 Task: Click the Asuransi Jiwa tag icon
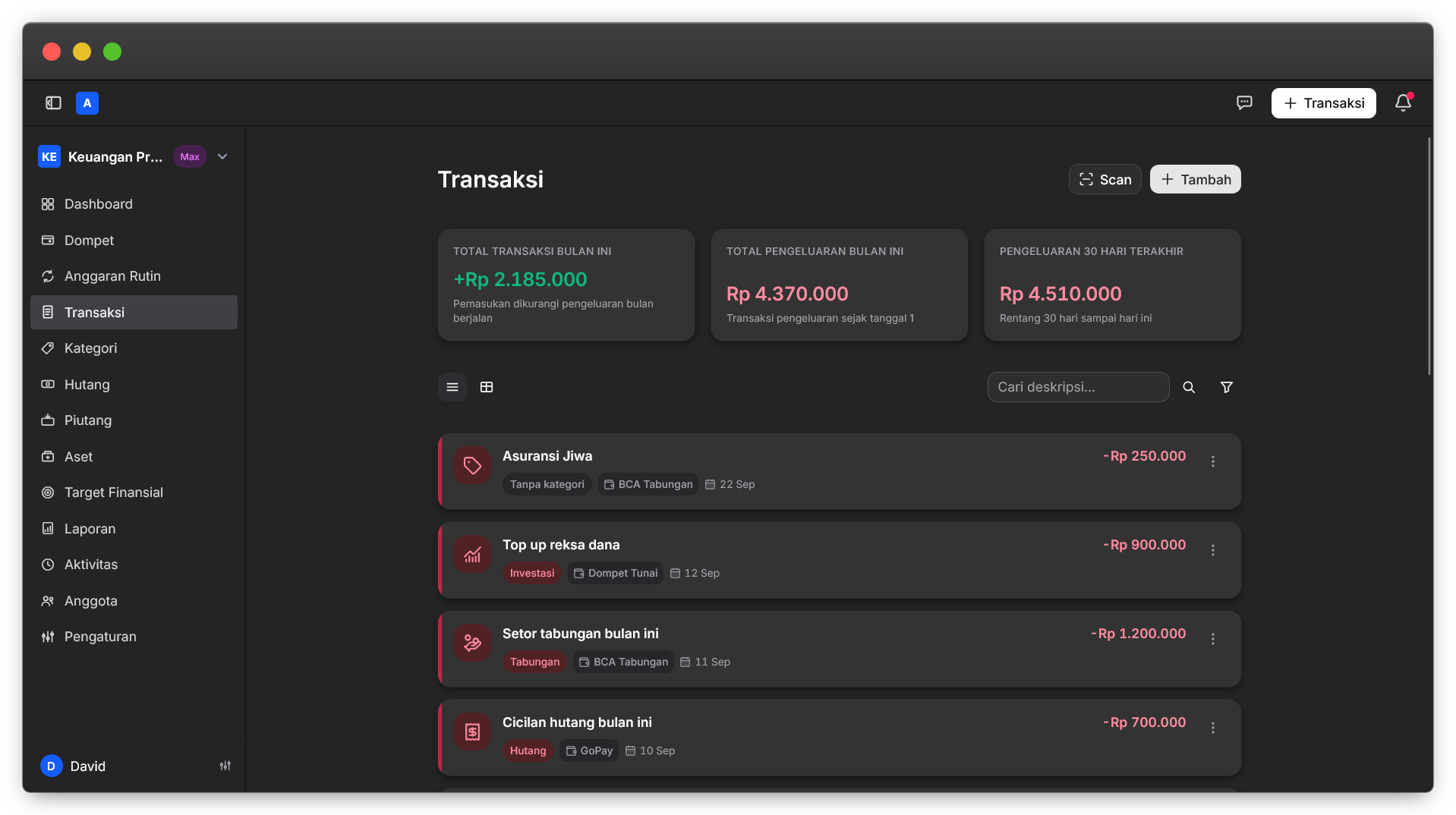click(472, 465)
